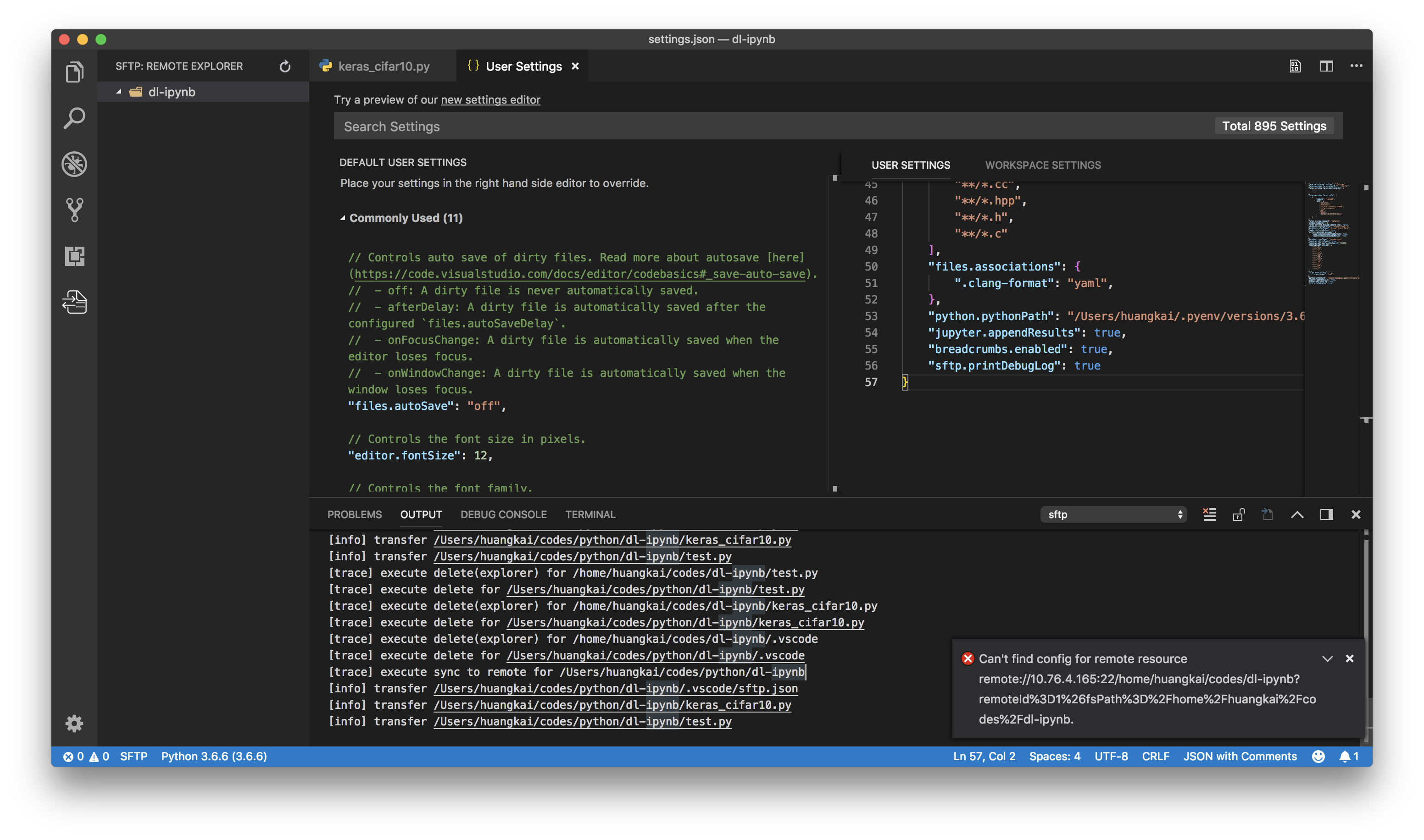Open the .vscode/sftp.json transfer link
Viewport: 1424px width, 840px height.
(616, 688)
